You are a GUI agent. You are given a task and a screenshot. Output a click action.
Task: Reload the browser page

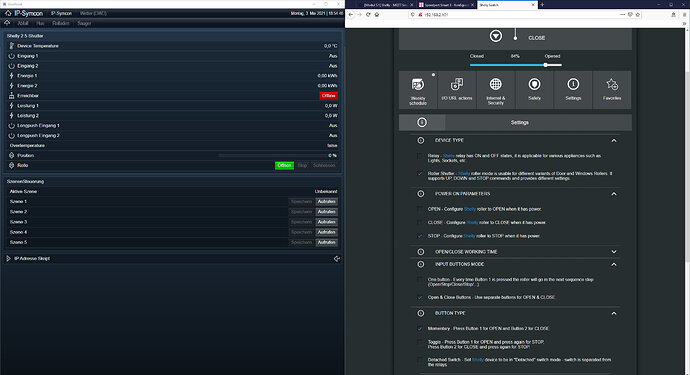point(368,15)
